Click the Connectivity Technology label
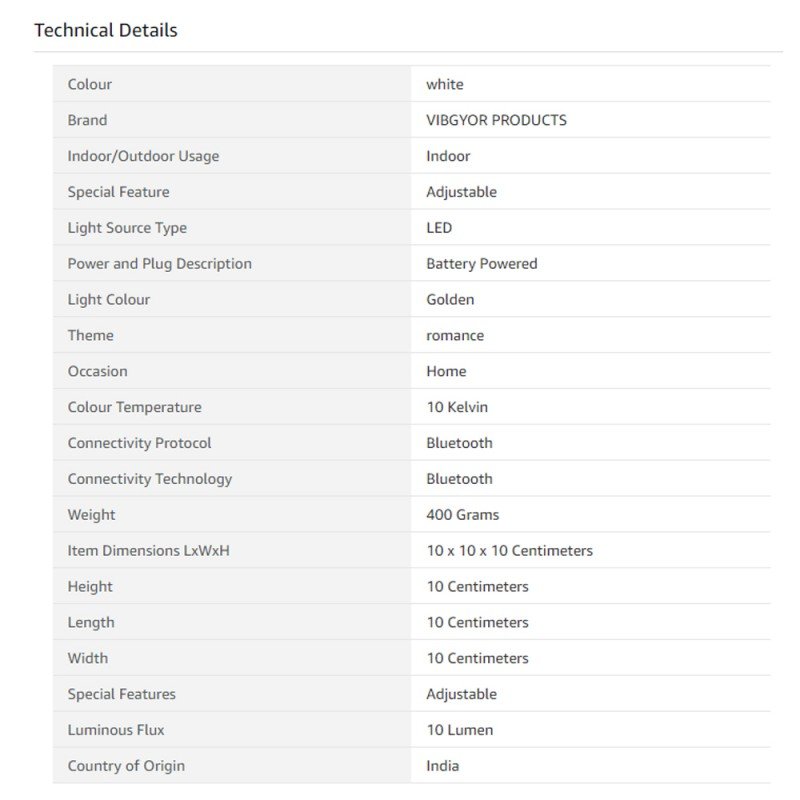800x800 pixels. coord(149,479)
